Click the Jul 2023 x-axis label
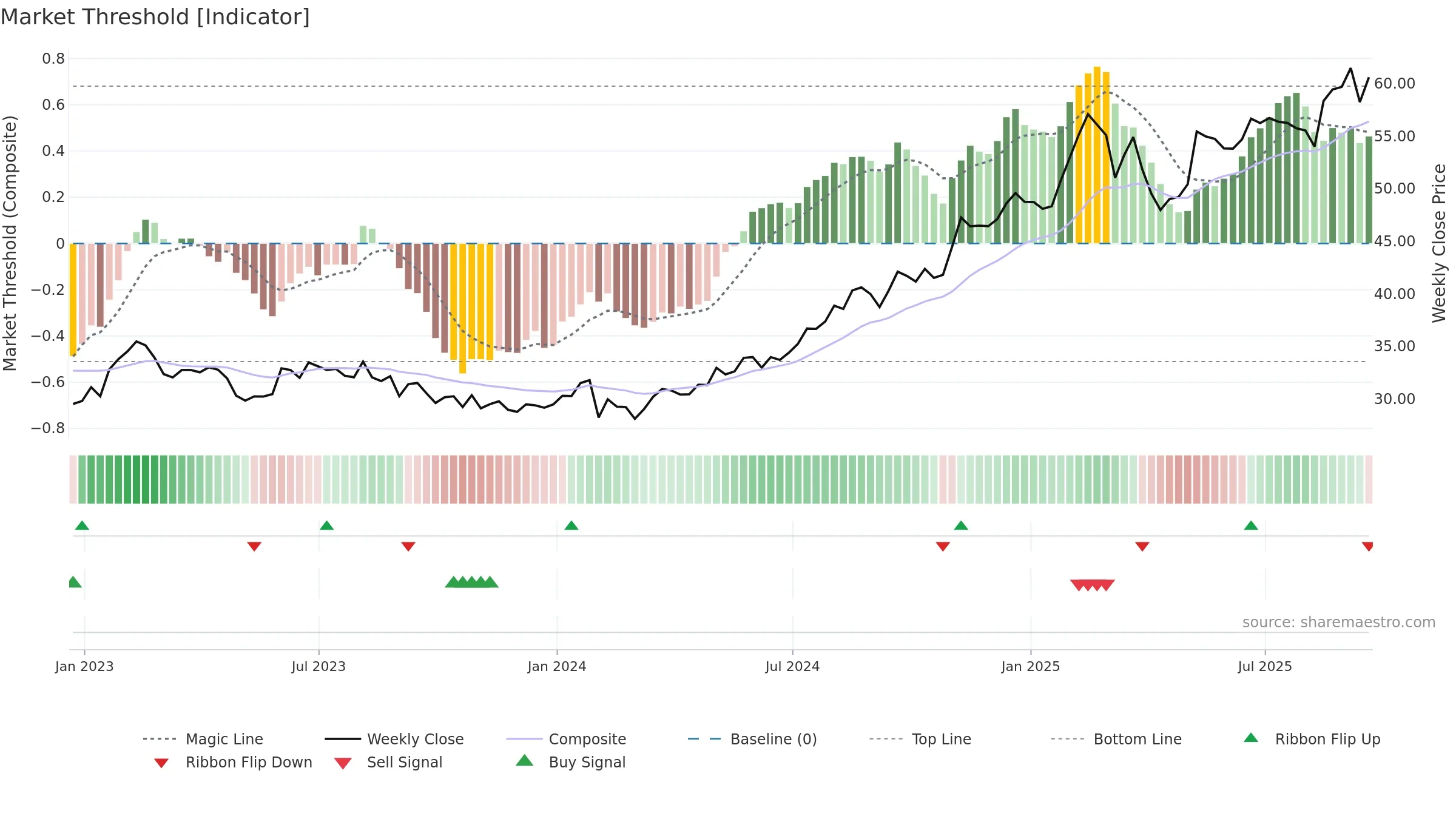The width and height of the screenshot is (1456, 819). [x=318, y=667]
